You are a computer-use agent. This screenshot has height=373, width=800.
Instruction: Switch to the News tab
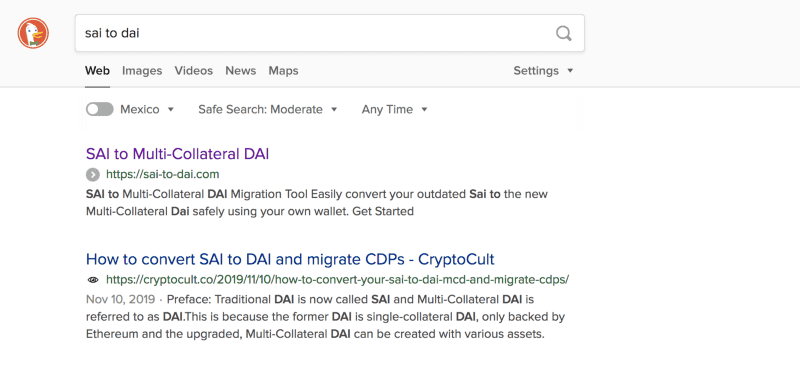(241, 70)
